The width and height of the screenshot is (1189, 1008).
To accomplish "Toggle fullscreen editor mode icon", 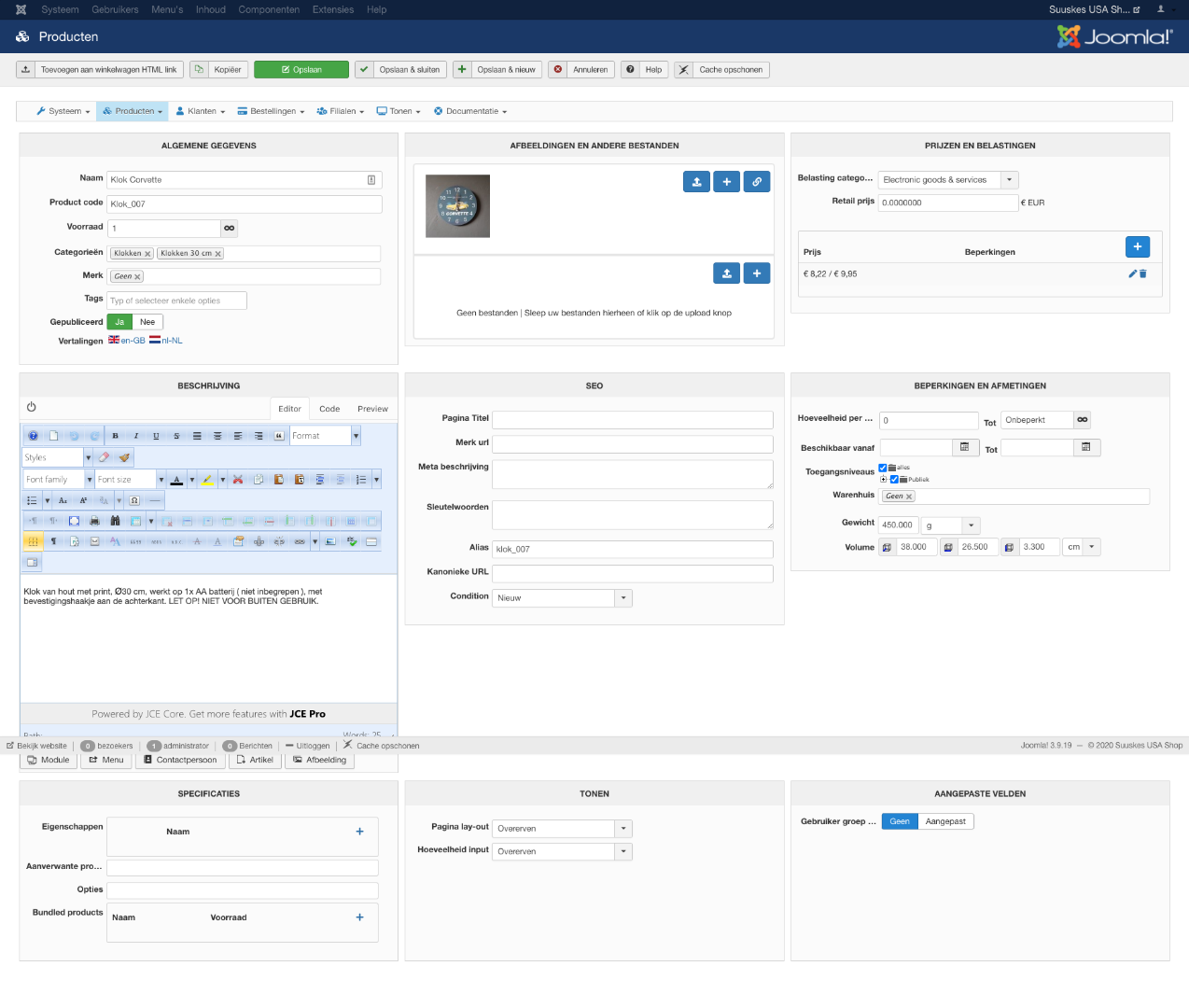I will [74, 521].
